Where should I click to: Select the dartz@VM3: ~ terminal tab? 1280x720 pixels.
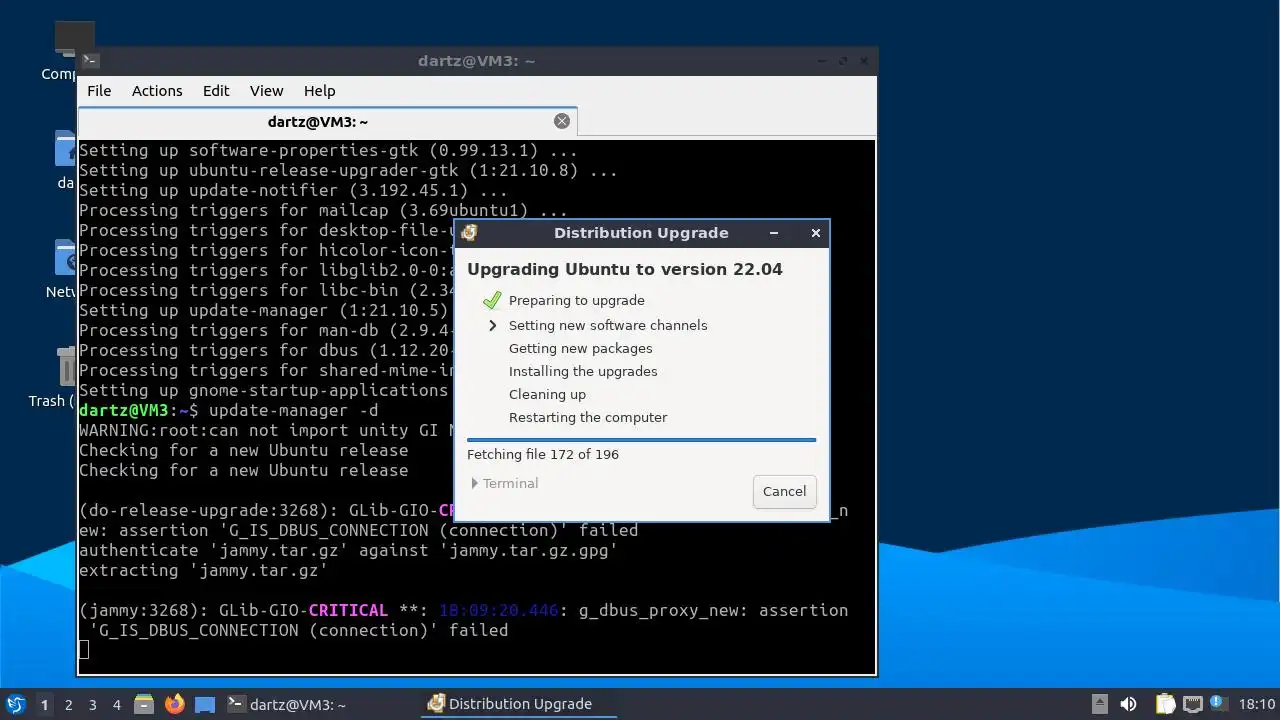point(327,122)
